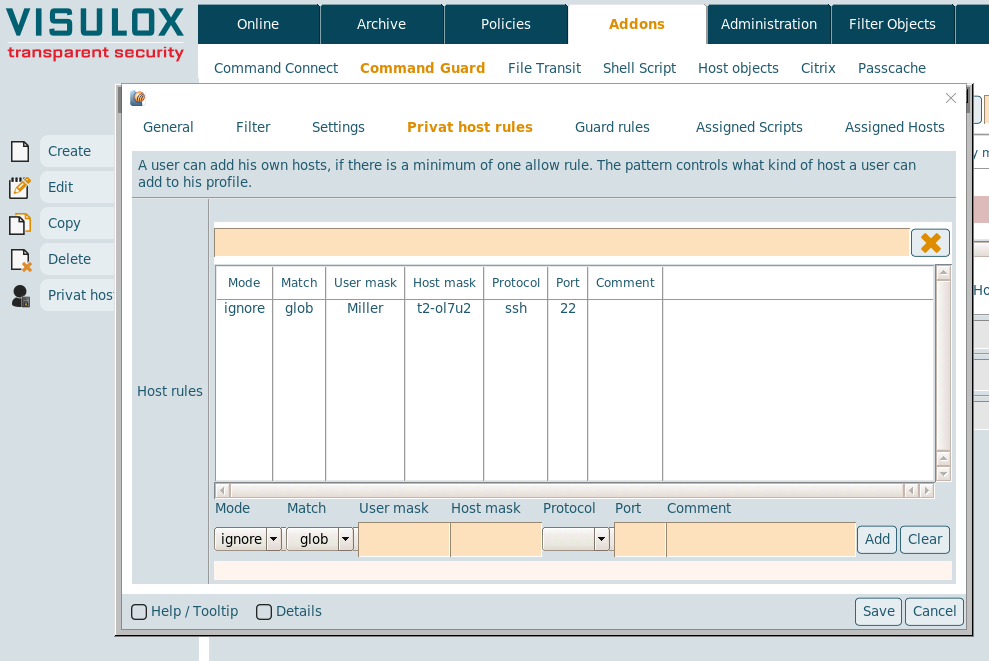Click the Save button
989x661 pixels.
point(878,612)
